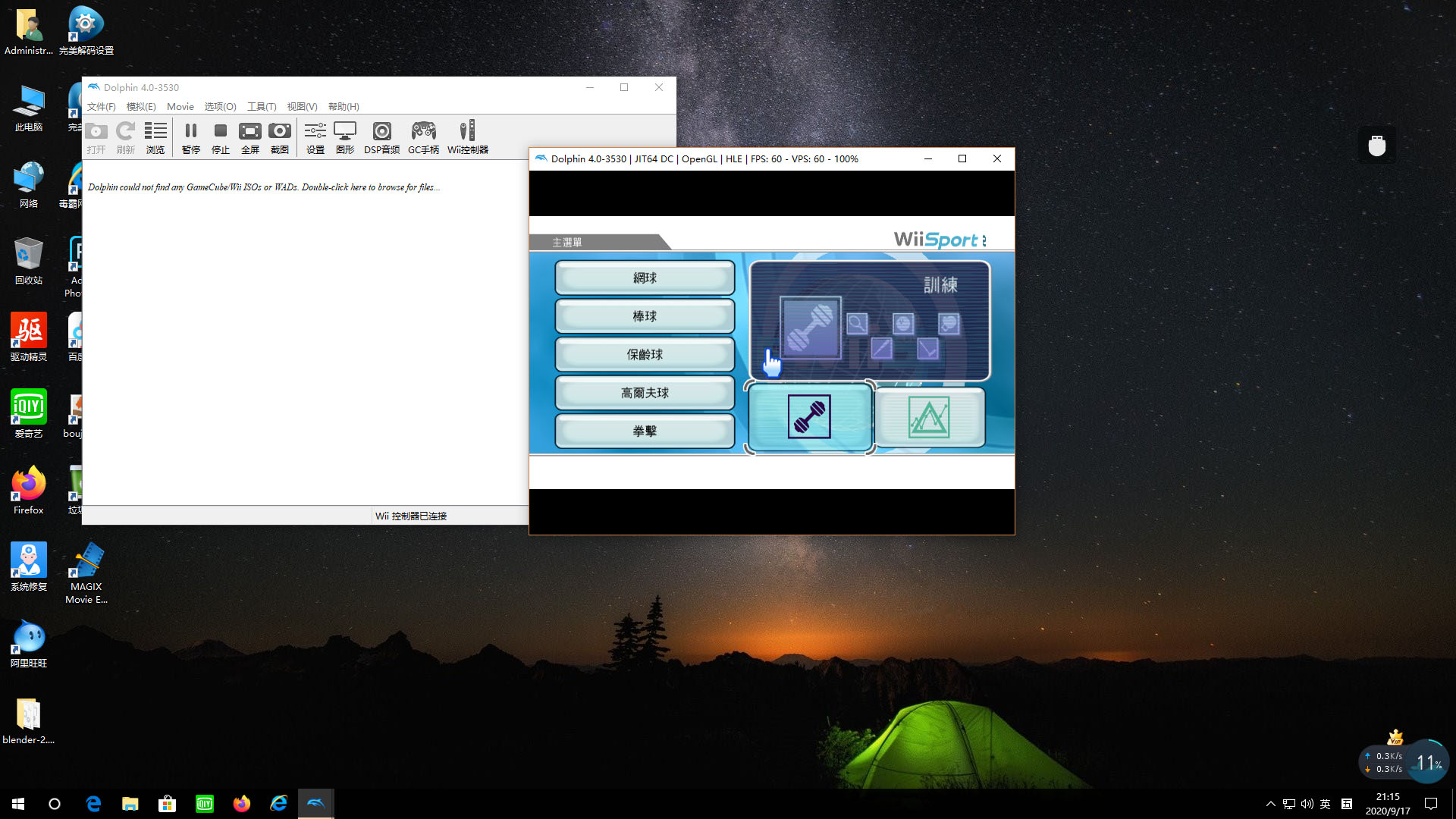Open 此电脑 (This PC) desktop icon
This screenshot has width=1456, height=819.
coord(29,108)
